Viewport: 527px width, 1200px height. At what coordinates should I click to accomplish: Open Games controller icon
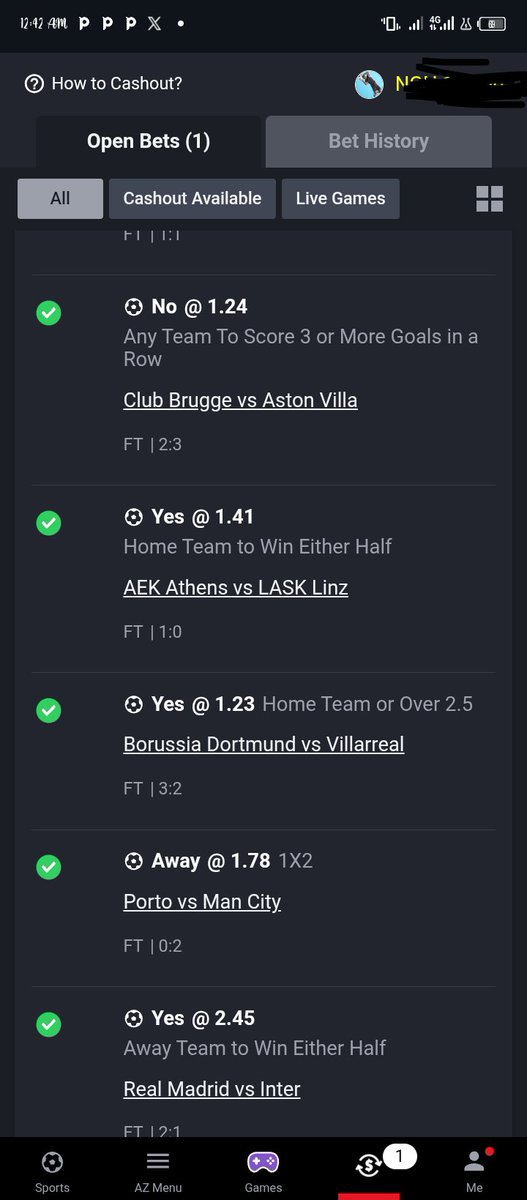point(263,1162)
